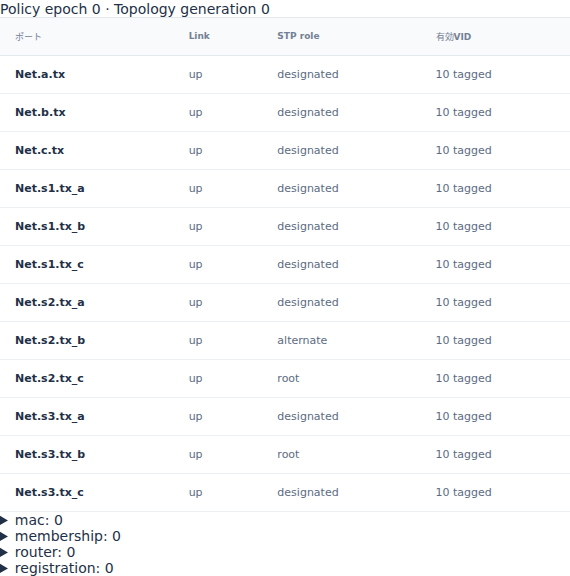Select the Net.a.tx port name

click(40, 74)
